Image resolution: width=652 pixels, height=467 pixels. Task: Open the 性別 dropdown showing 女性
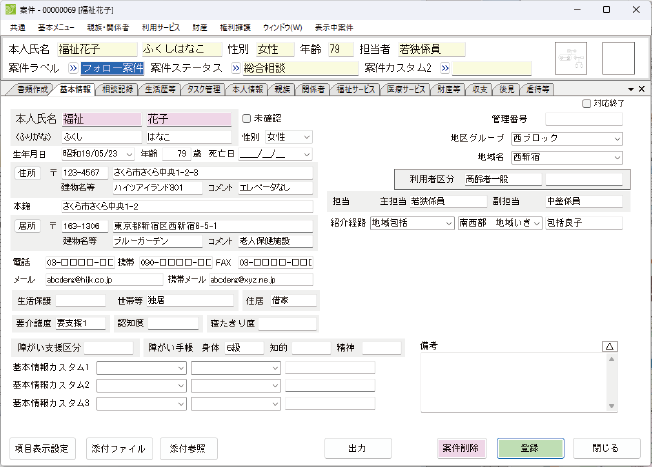coord(289,136)
